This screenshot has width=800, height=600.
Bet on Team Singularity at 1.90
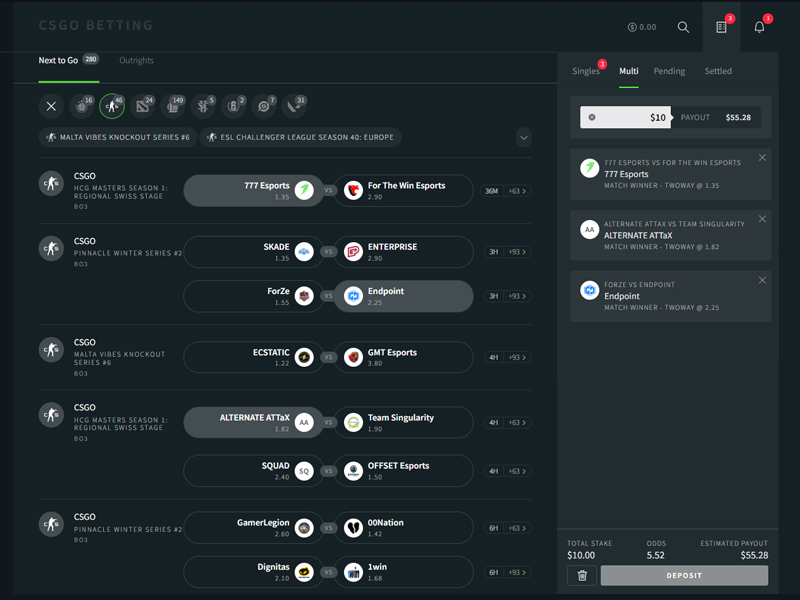[404, 422]
